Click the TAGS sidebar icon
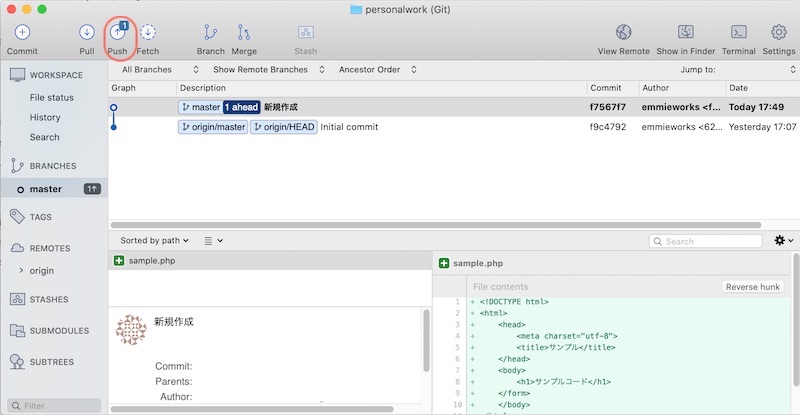 pos(17,216)
